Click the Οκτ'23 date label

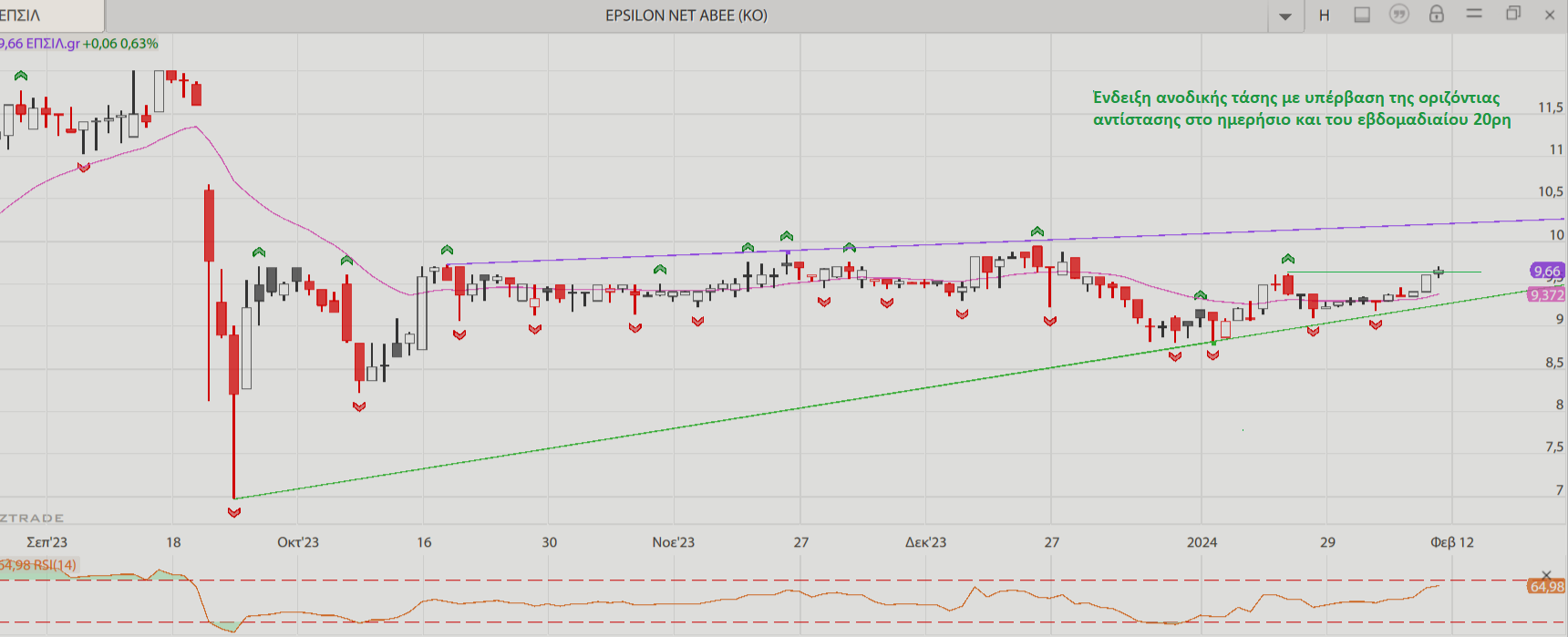click(x=298, y=542)
